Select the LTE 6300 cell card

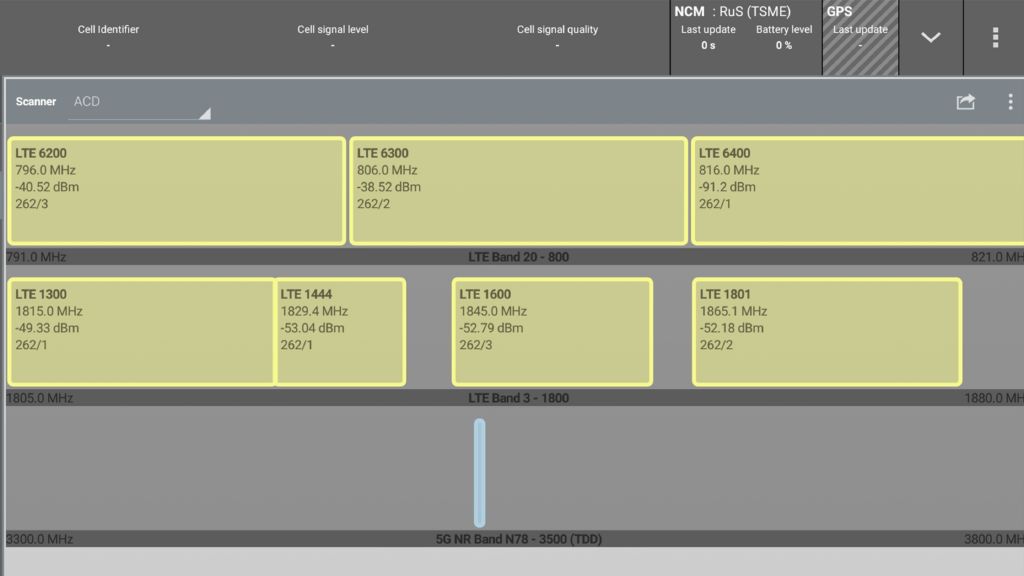[x=517, y=188]
